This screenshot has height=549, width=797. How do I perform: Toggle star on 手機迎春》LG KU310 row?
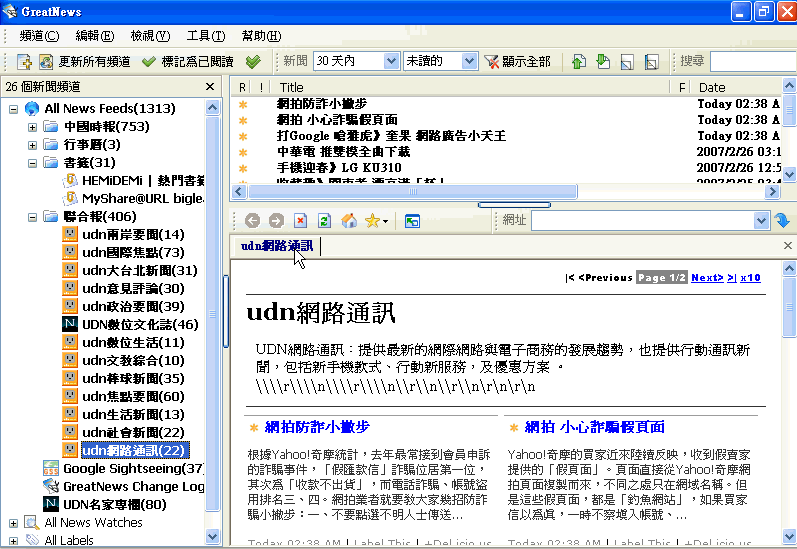tap(243, 168)
